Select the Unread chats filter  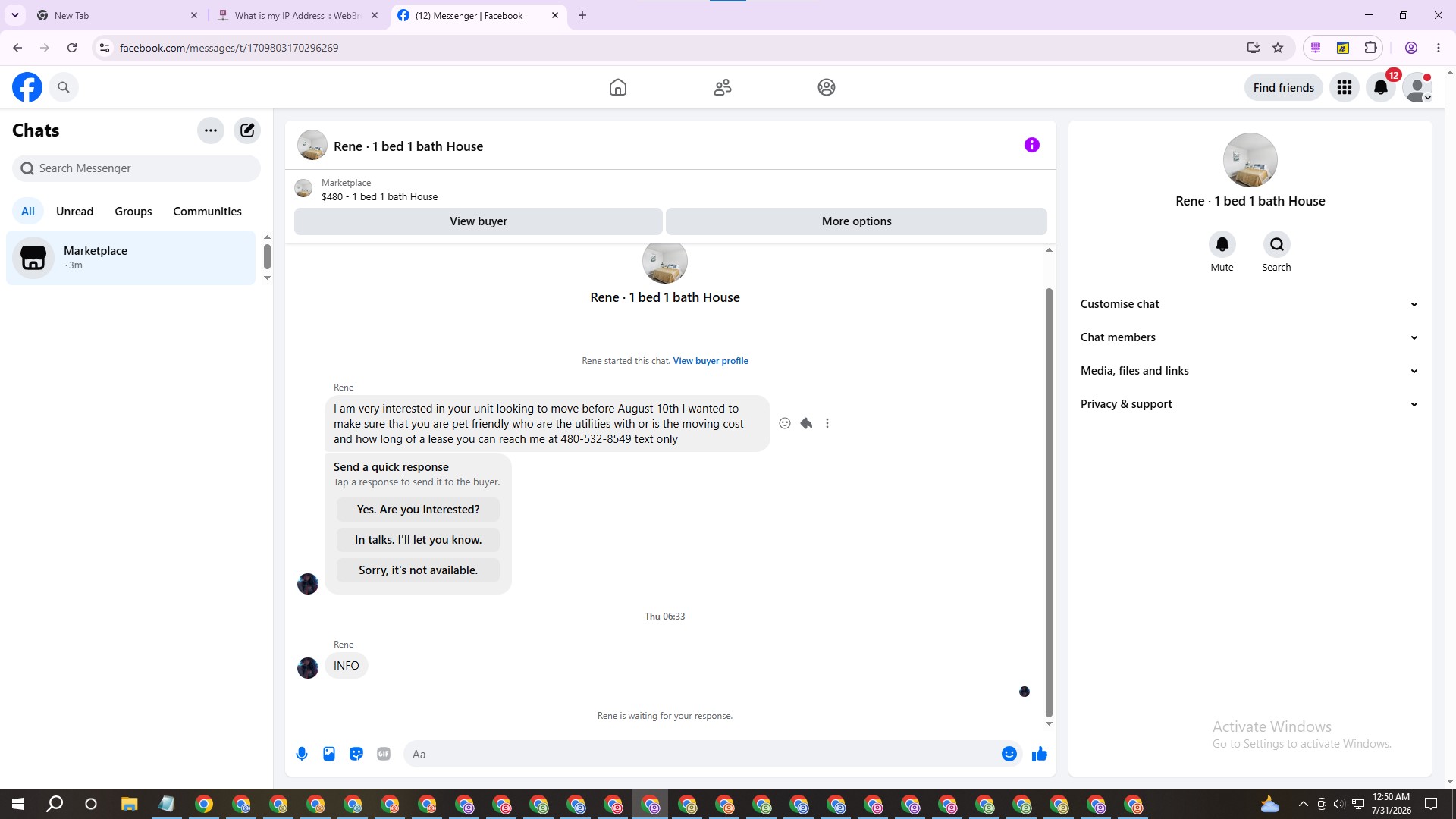[x=75, y=212]
